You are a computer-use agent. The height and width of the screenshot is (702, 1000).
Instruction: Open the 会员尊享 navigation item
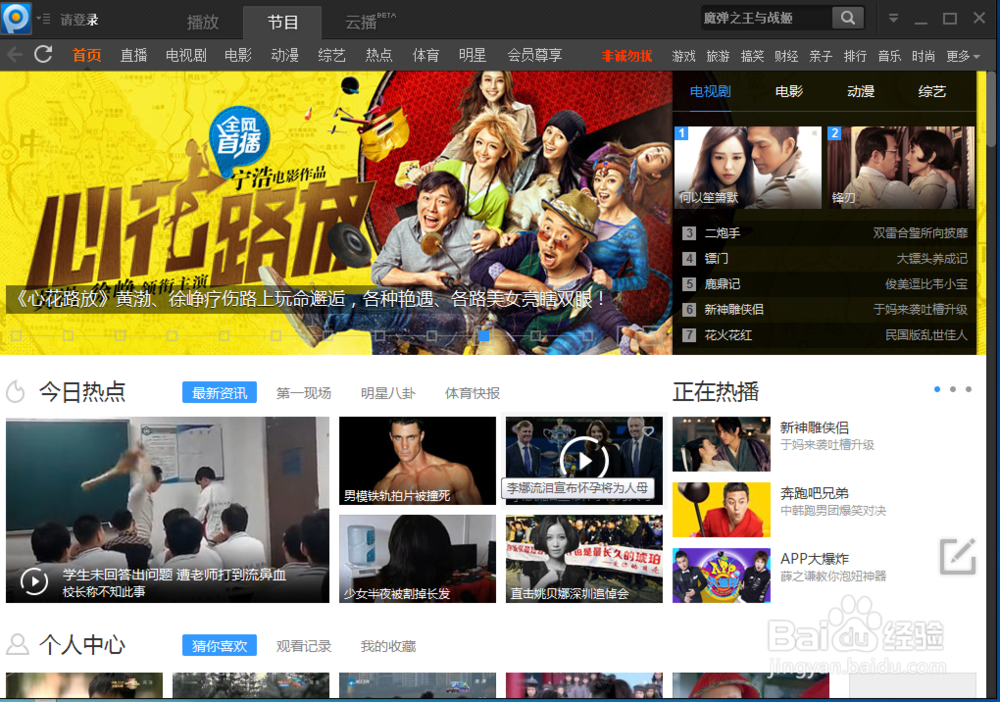coord(534,55)
